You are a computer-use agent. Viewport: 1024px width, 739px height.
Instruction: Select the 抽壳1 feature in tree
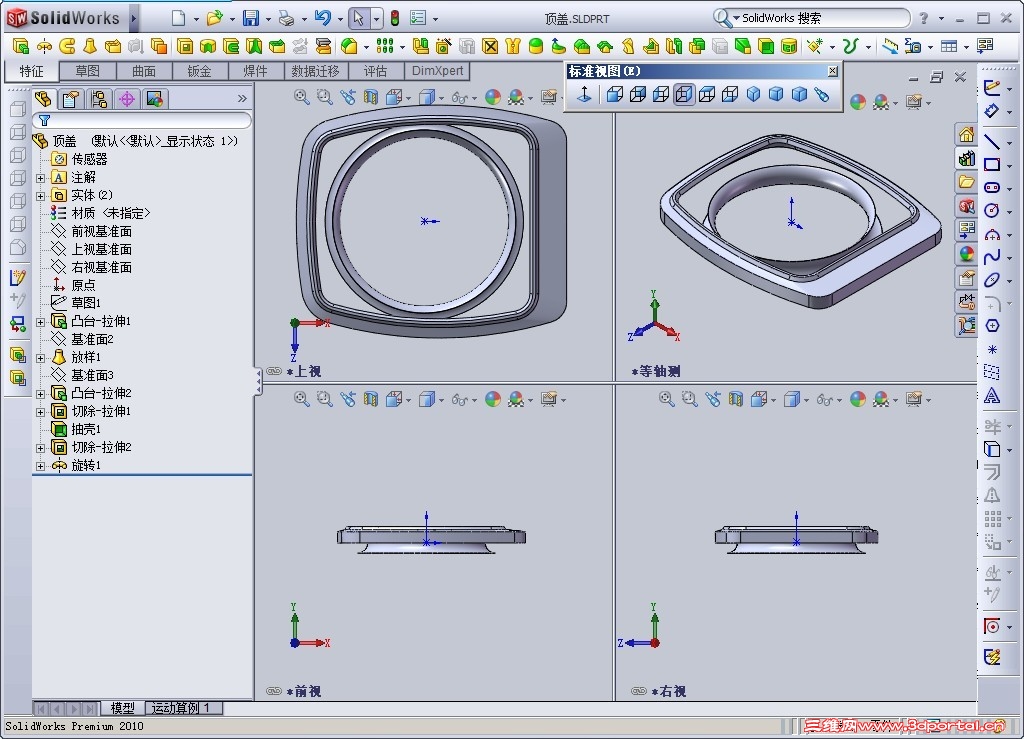(86, 429)
